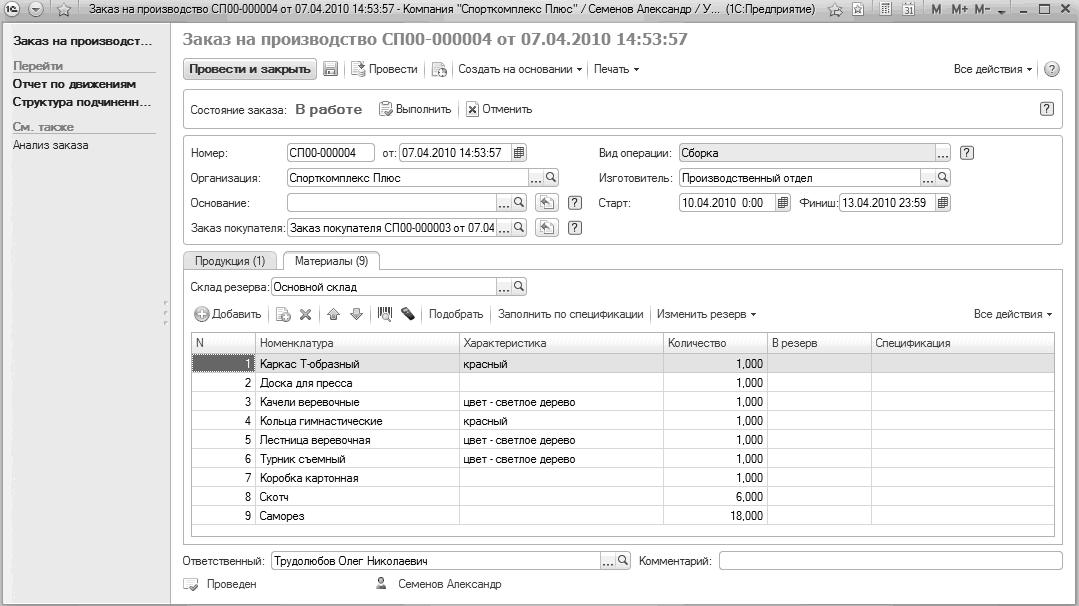This screenshot has width=1079, height=606.
Task: Open calendar picker for Старт date
Action: 783,203
